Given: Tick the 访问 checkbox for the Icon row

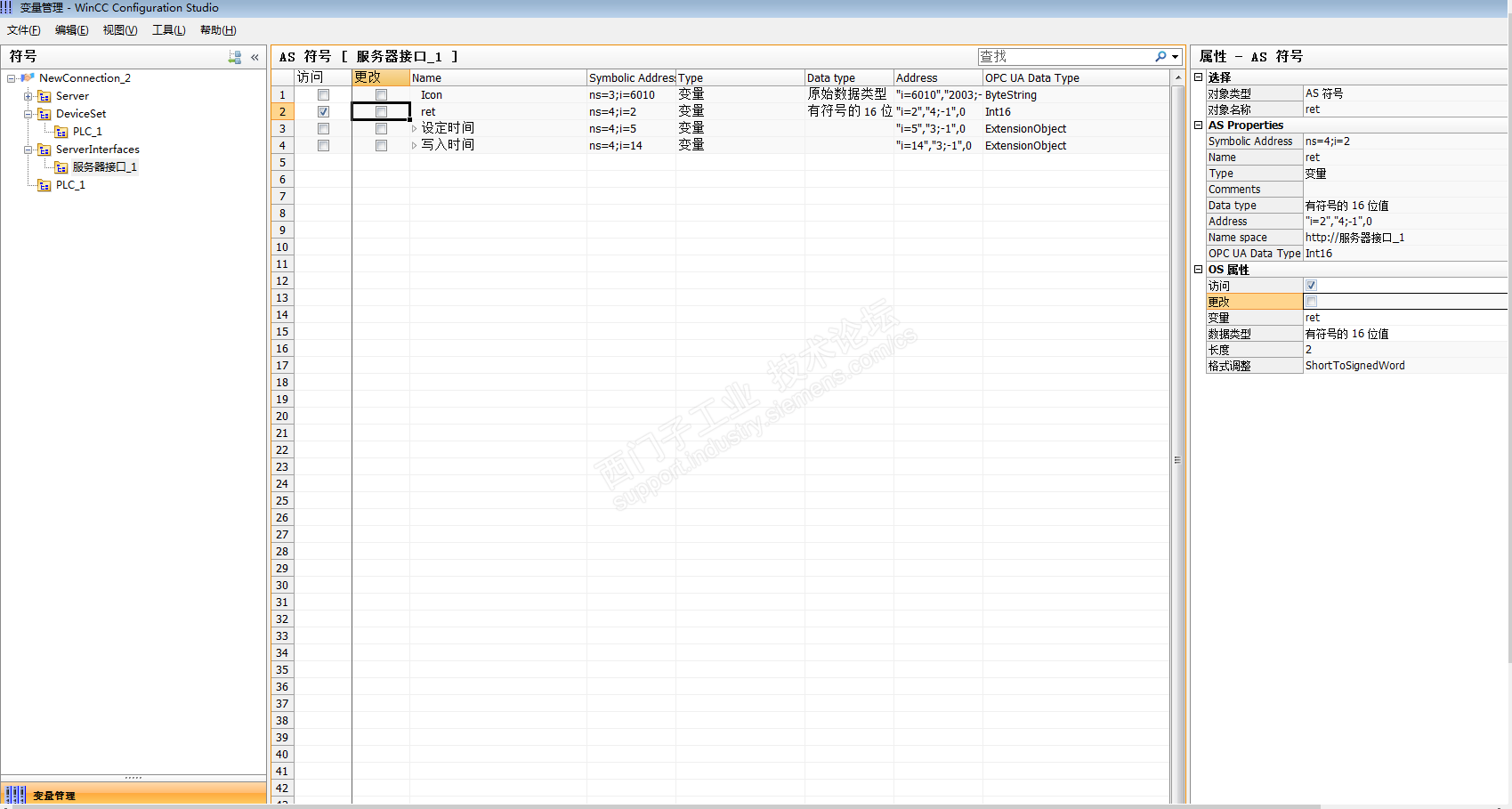Looking at the screenshot, I should [323, 95].
